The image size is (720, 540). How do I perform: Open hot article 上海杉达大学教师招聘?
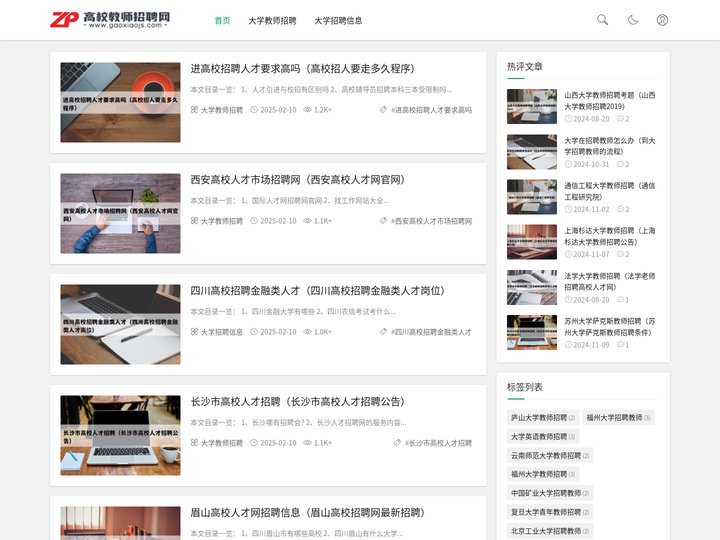point(610,236)
